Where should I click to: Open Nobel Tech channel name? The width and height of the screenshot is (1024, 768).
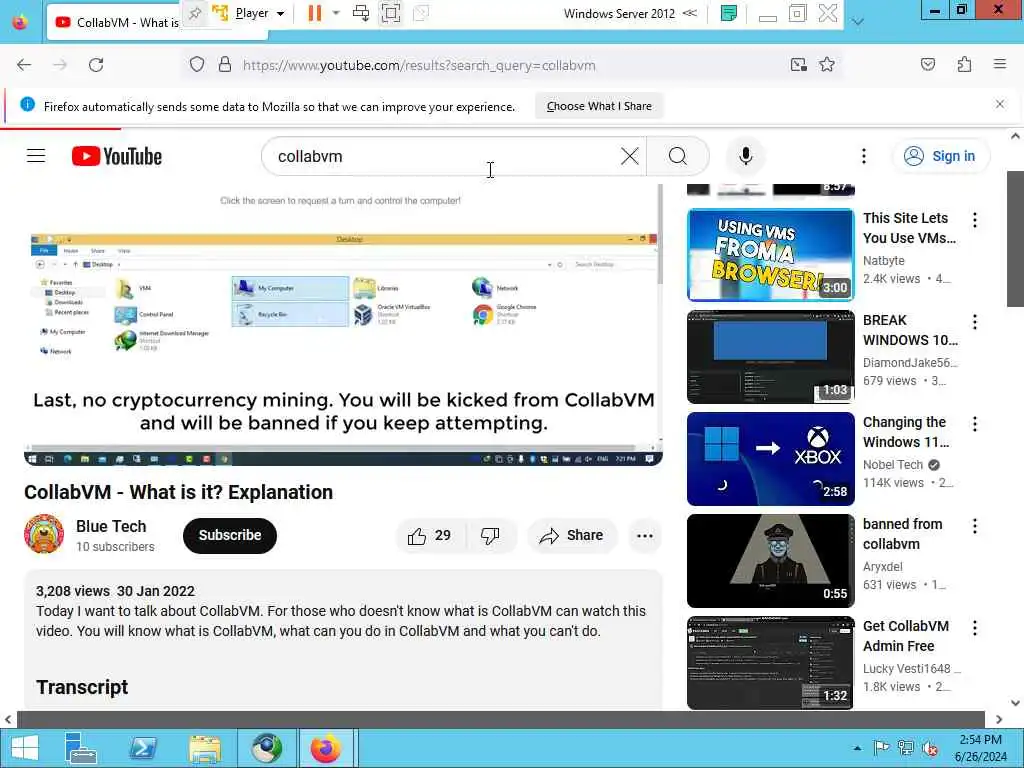tap(893, 464)
